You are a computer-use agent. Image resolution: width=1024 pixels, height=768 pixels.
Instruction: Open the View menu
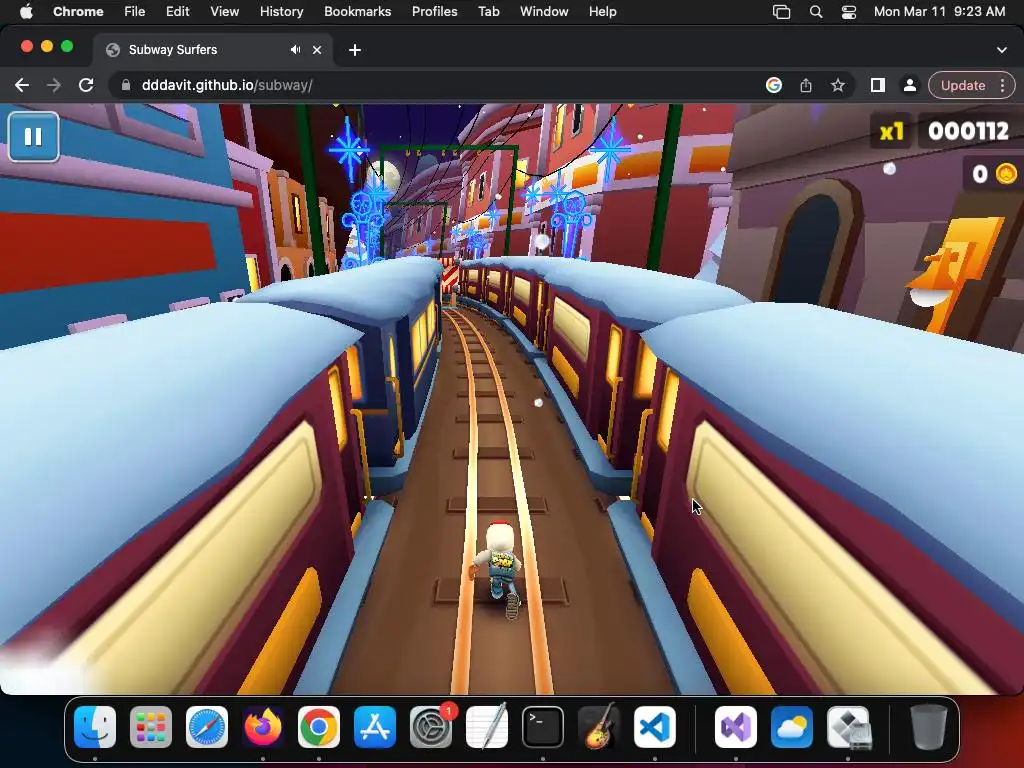224,11
